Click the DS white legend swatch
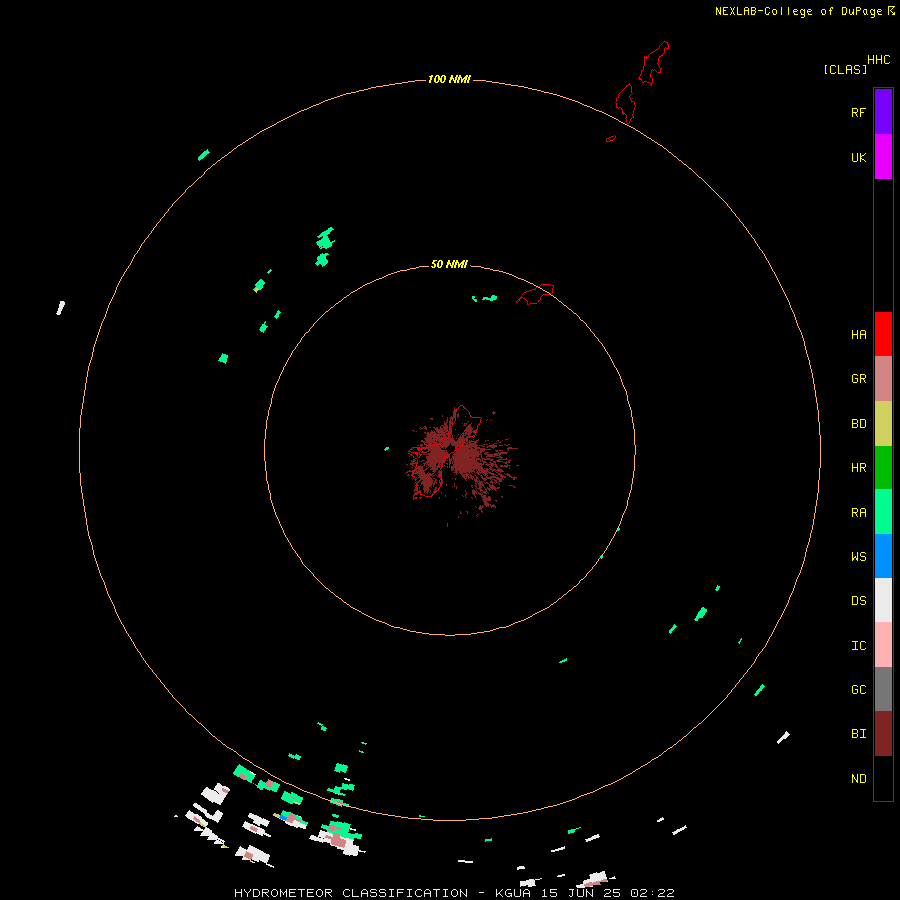900x900 pixels. tap(883, 600)
